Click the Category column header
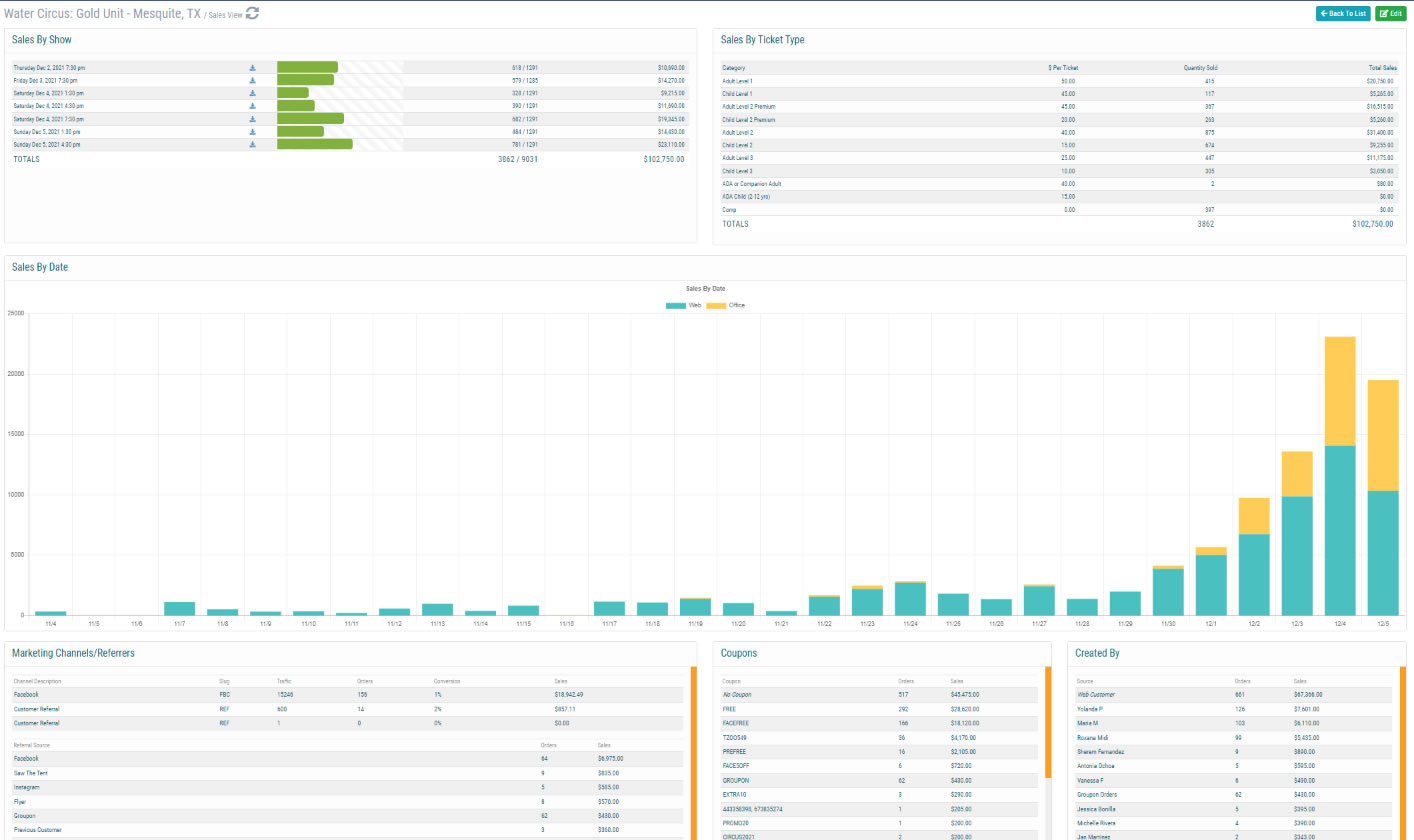Viewport: 1414px width, 840px height. pos(734,67)
